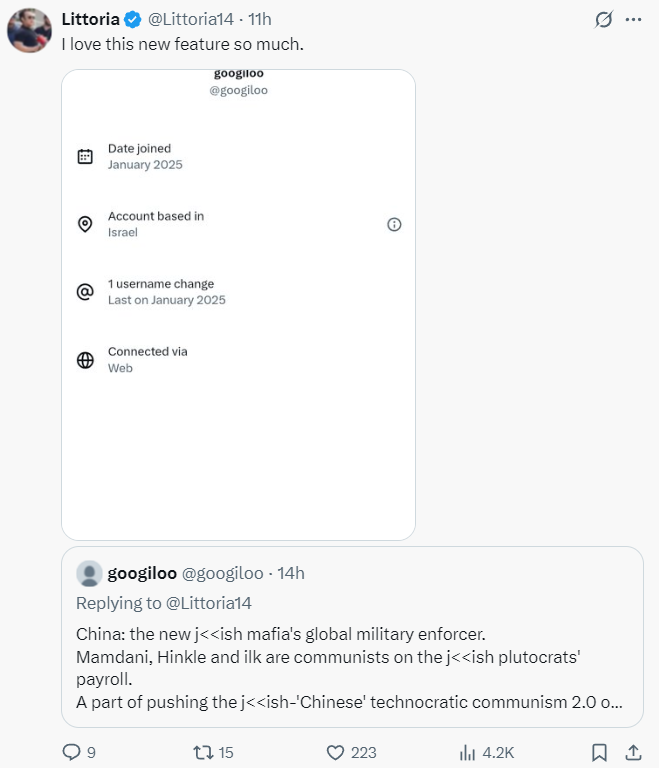
Task: Like the post with heart icon
Action: 335,752
